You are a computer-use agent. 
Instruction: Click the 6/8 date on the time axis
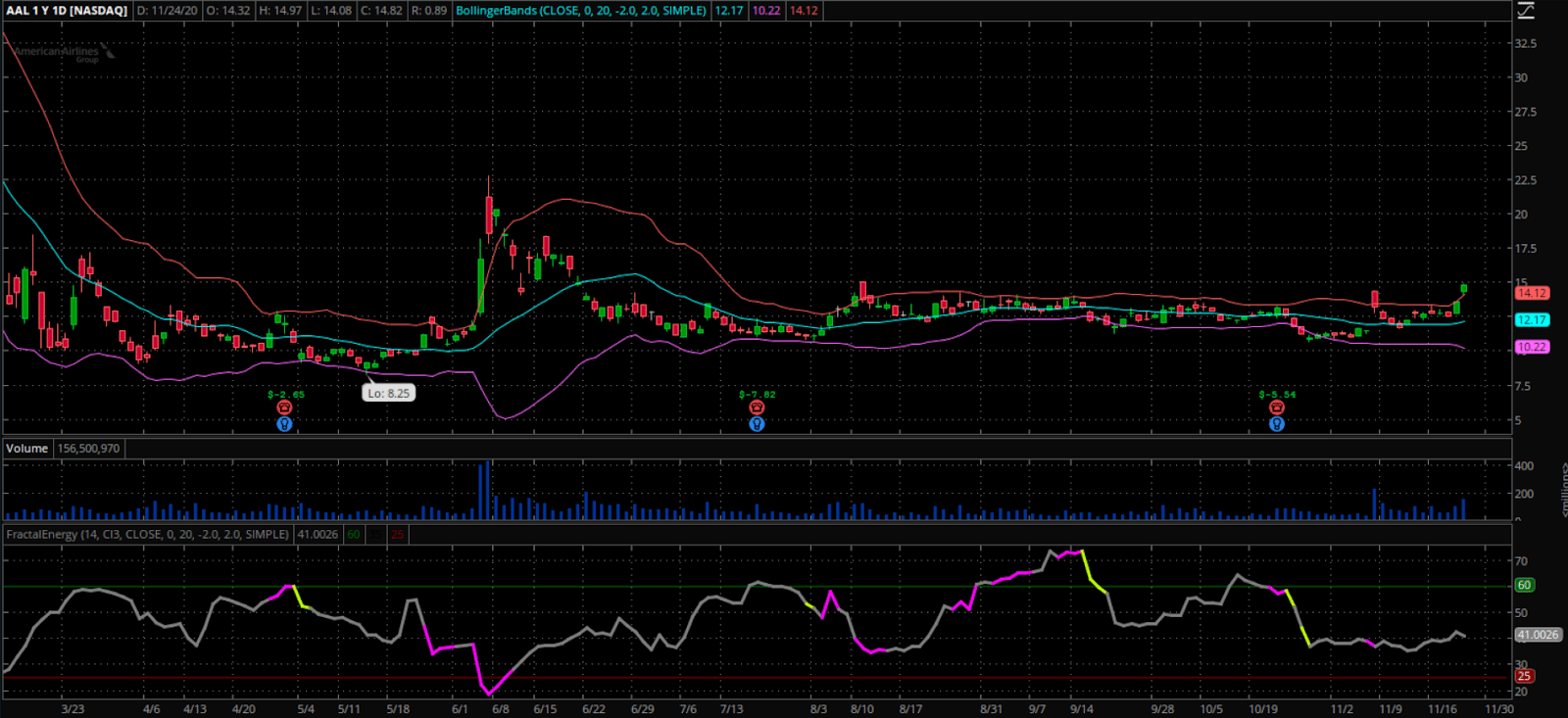tap(500, 709)
